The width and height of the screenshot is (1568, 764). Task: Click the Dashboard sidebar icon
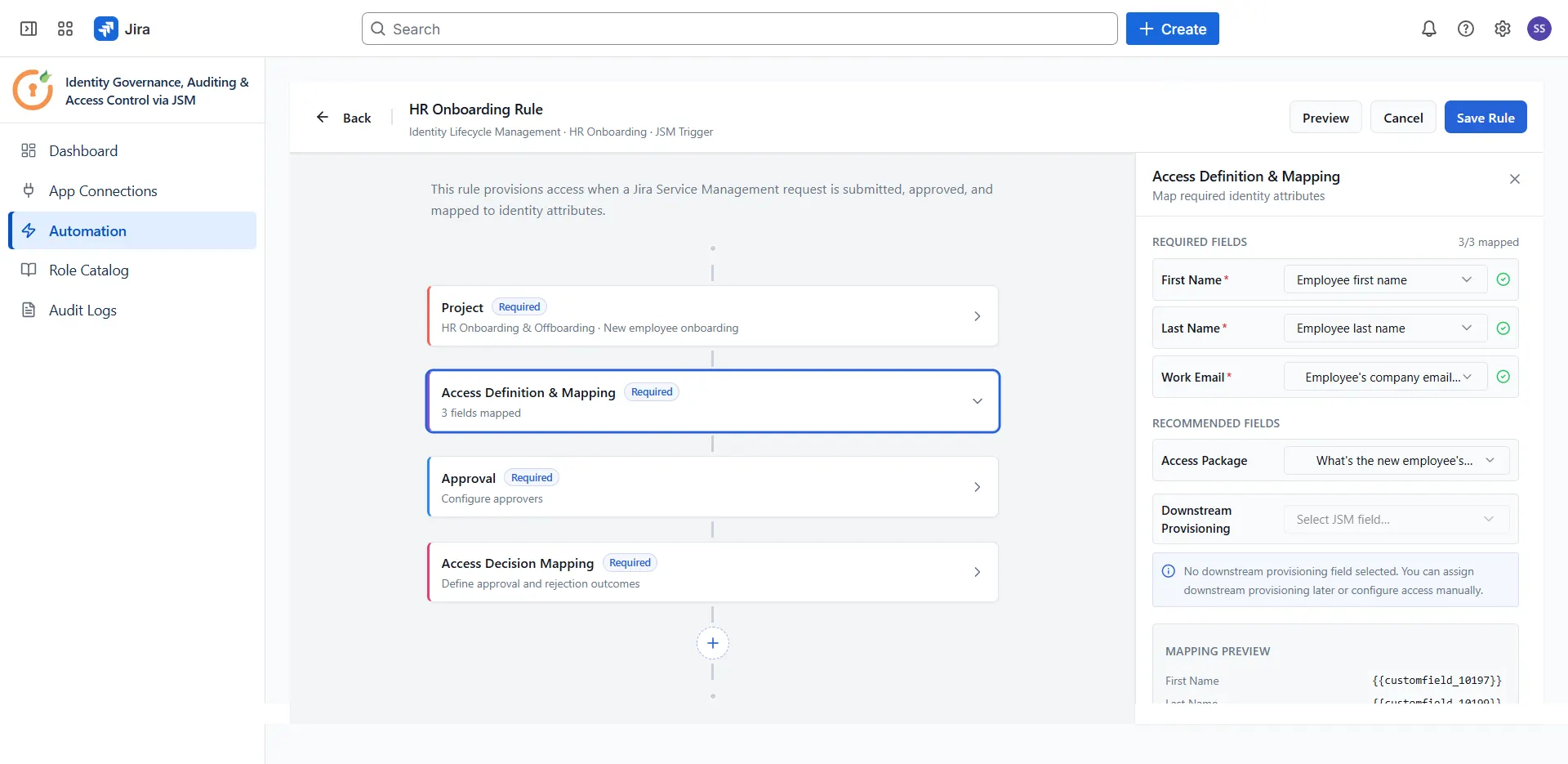pos(29,150)
